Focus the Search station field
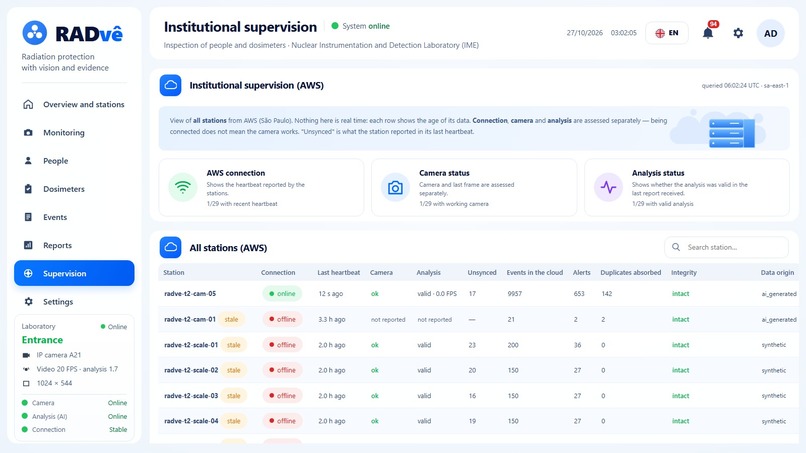806x453 pixels. [726, 247]
